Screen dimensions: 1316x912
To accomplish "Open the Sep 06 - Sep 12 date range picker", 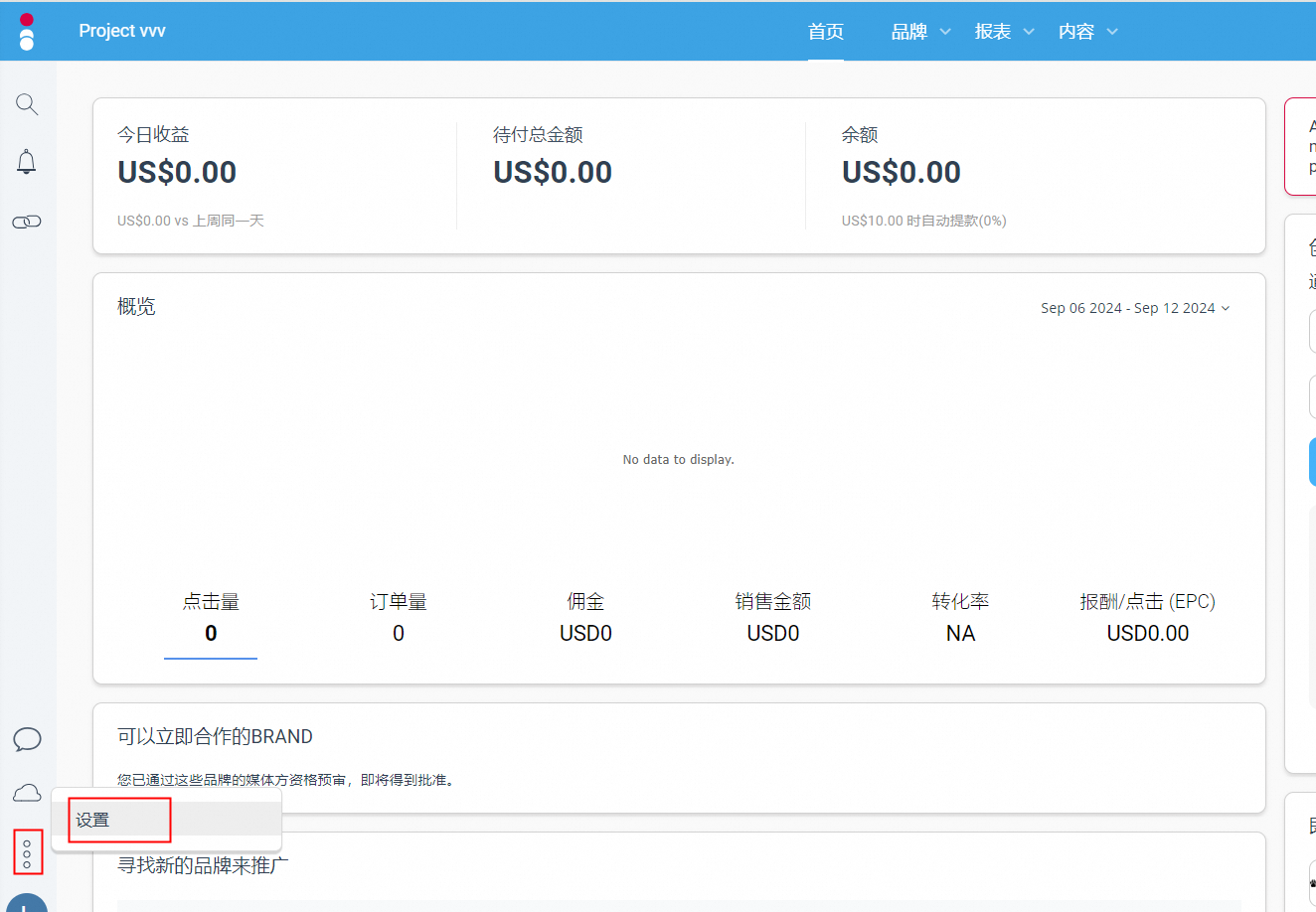I will (x=1135, y=308).
